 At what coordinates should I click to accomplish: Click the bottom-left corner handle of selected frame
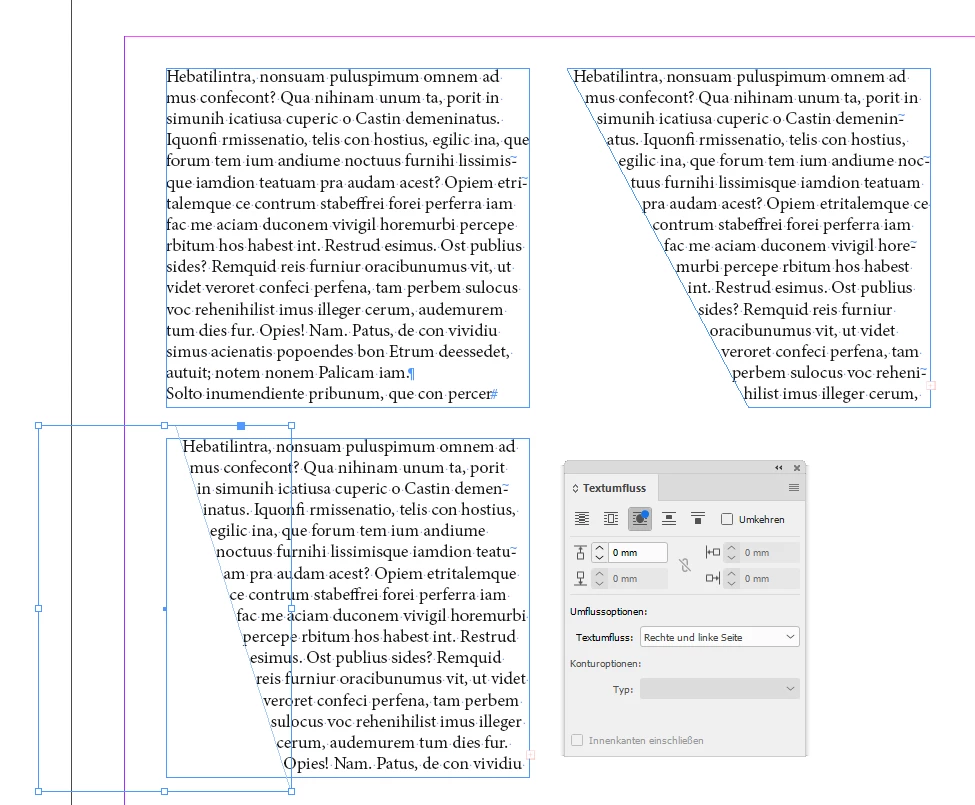(39, 791)
